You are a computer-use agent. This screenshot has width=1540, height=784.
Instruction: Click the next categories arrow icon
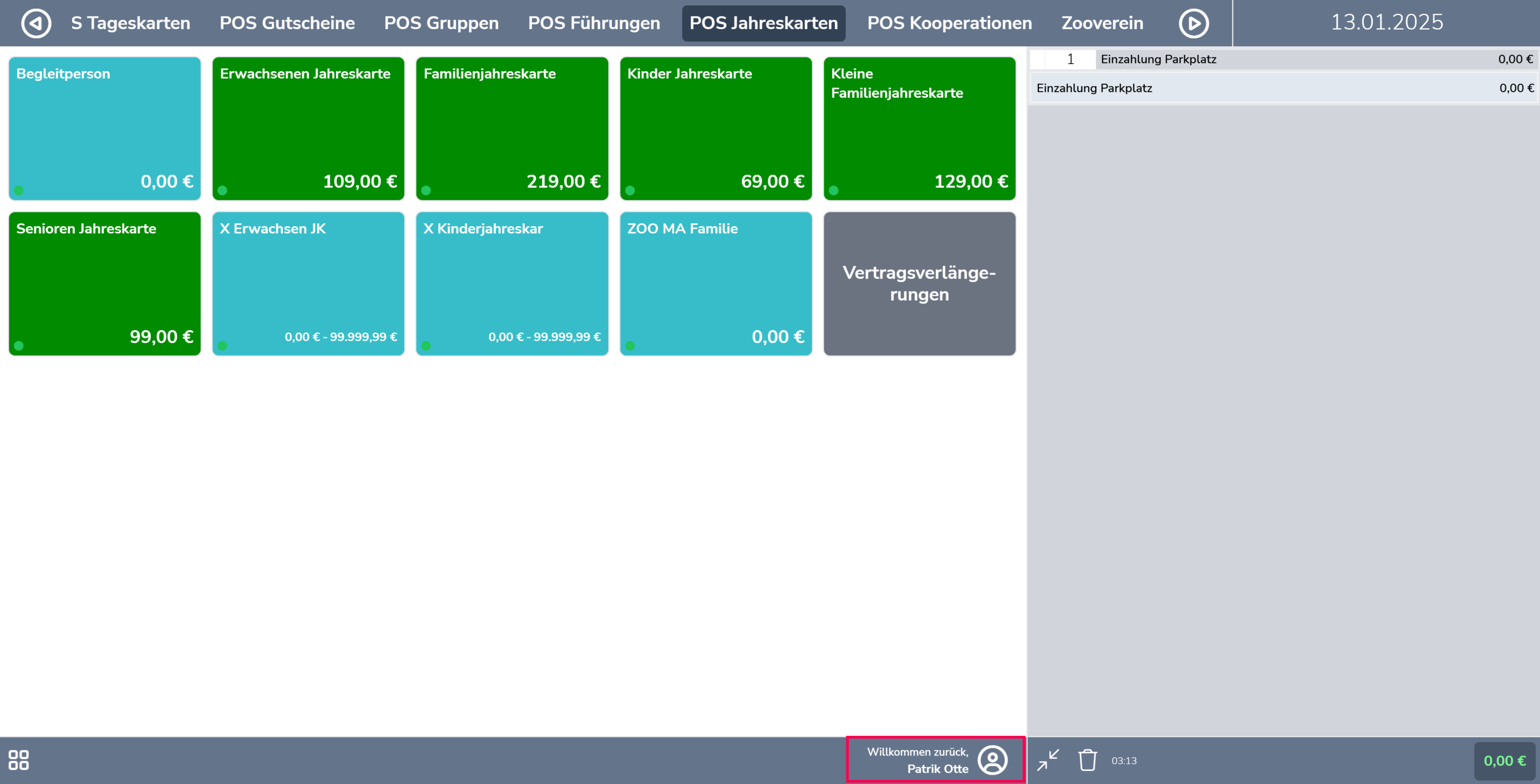point(1193,23)
